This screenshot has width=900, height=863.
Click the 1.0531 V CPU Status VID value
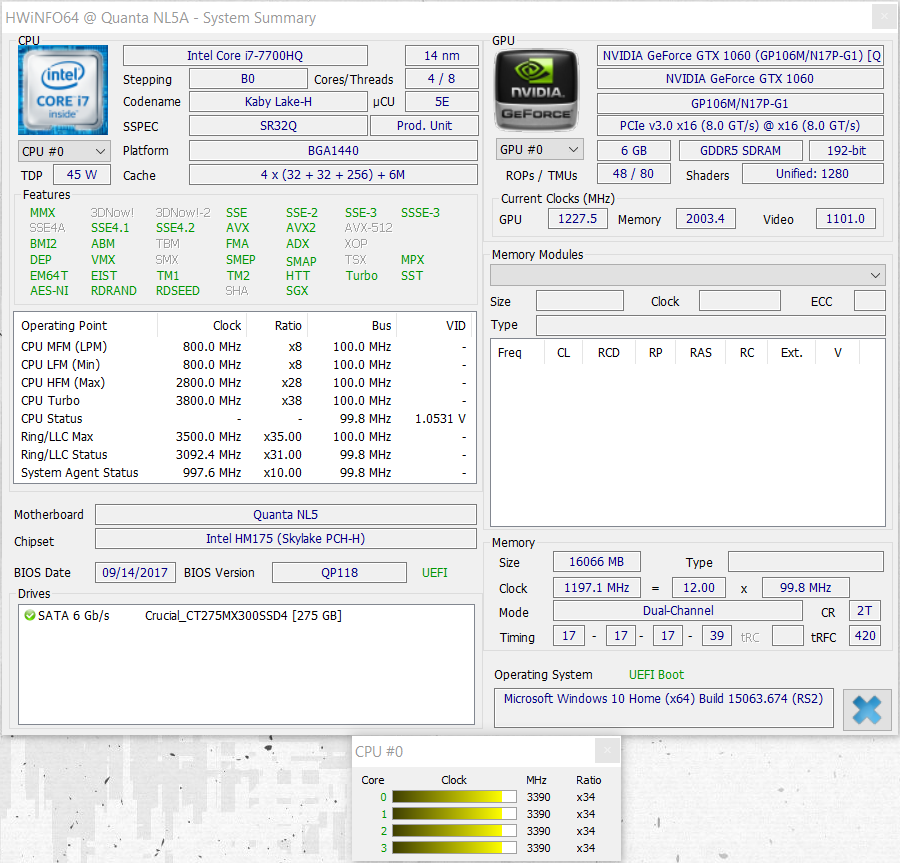[440, 419]
